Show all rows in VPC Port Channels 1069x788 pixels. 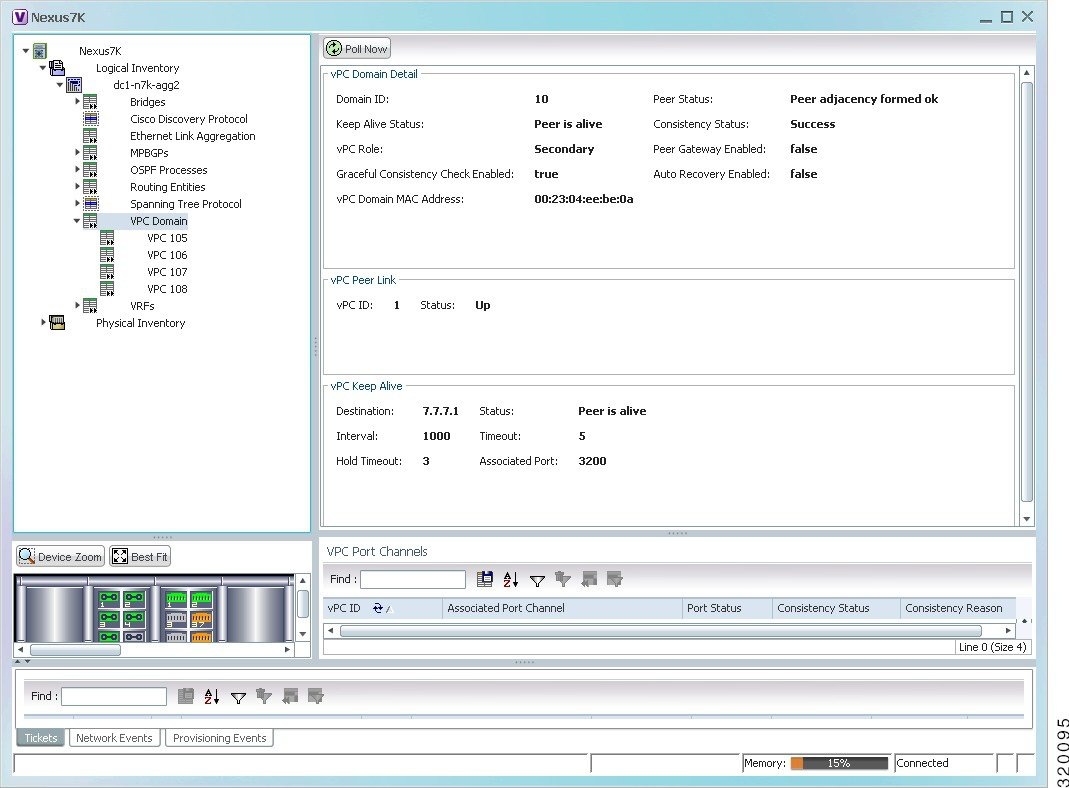pyautogui.click(x=589, y=579)
